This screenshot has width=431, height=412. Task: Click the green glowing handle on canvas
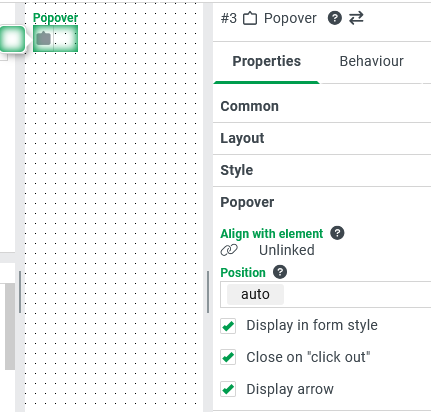pyautogui.click(x=12, y=39)
